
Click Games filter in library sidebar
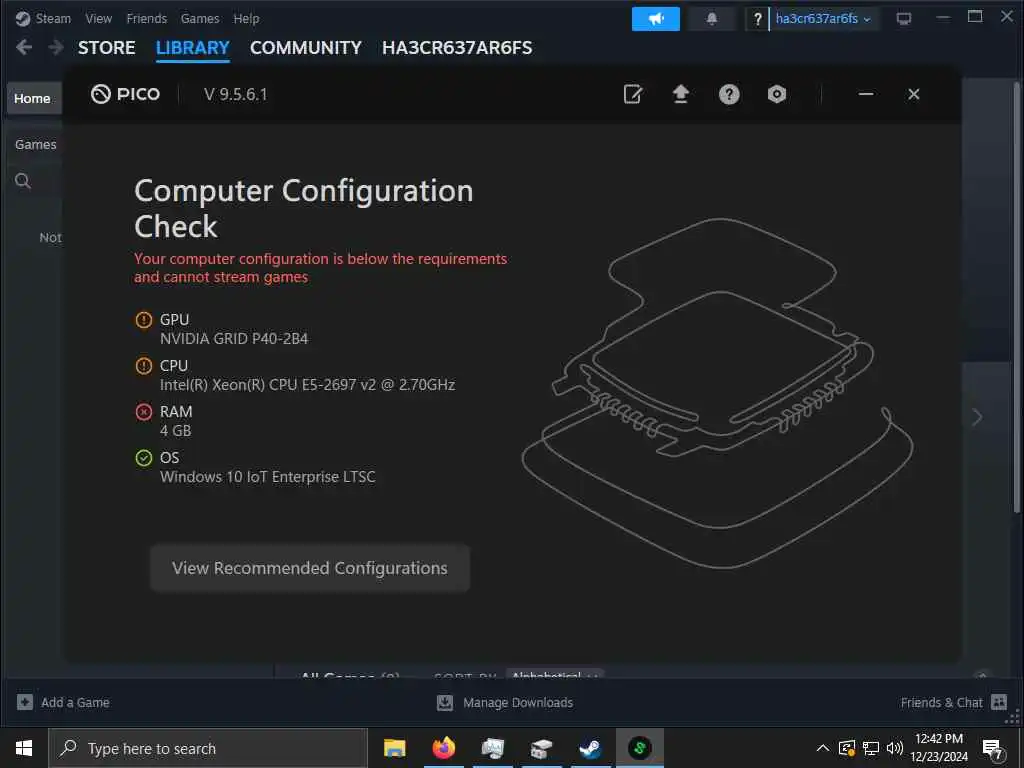pyautogui.click(x=36, y=144)
